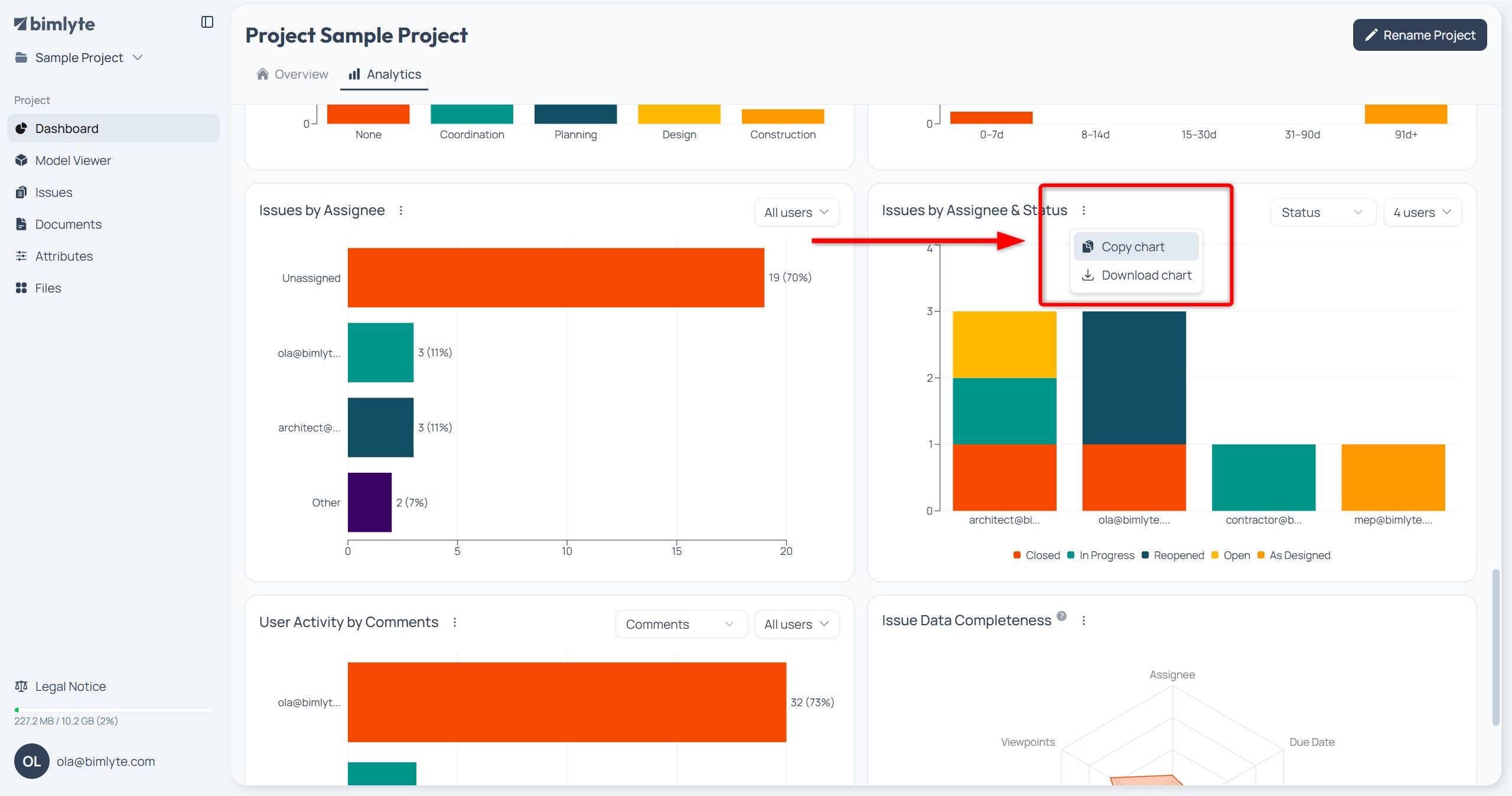Click the OL user avatar

click(x=32, y=761)
